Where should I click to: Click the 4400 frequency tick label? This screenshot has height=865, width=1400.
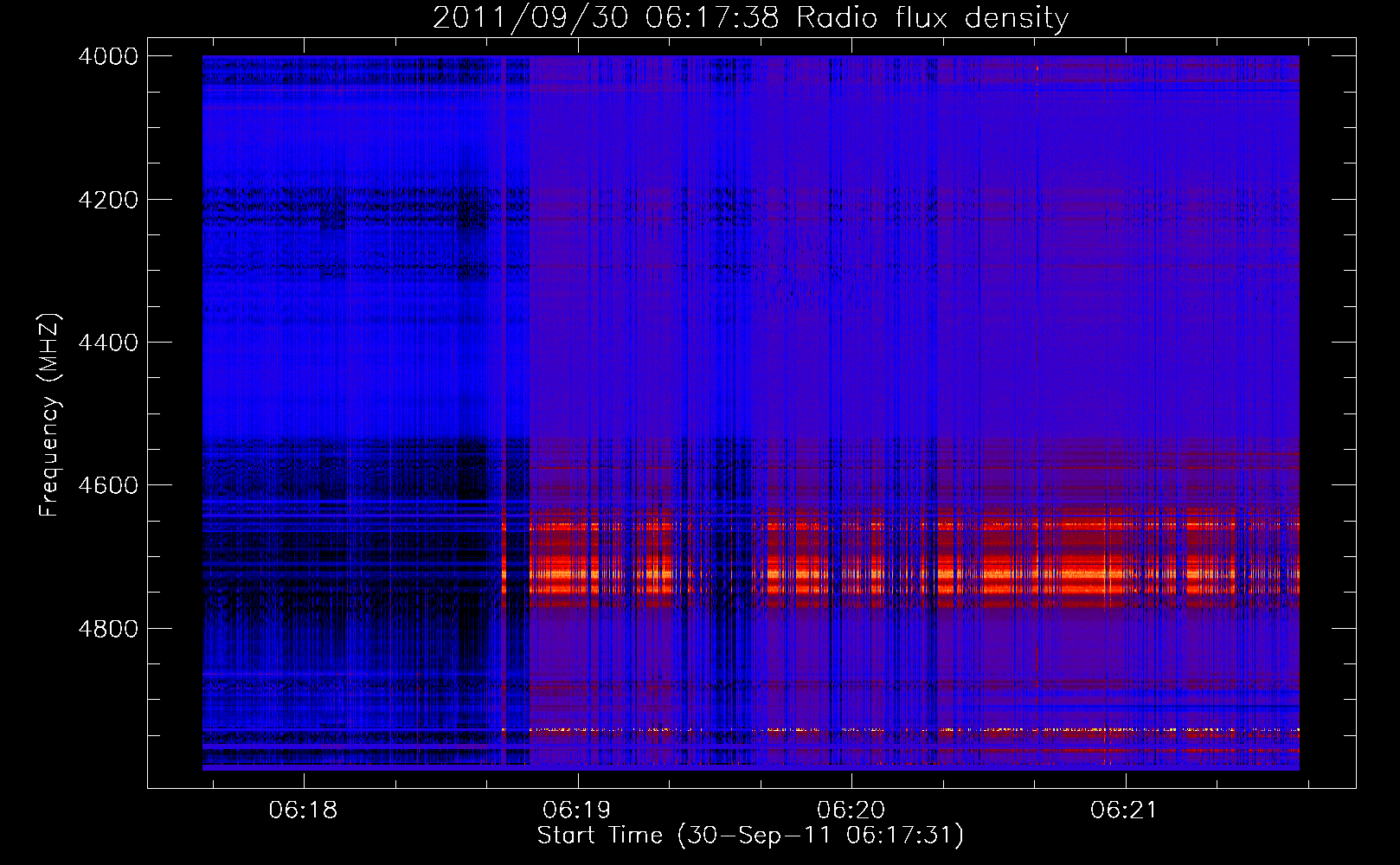tap(108, 343)
